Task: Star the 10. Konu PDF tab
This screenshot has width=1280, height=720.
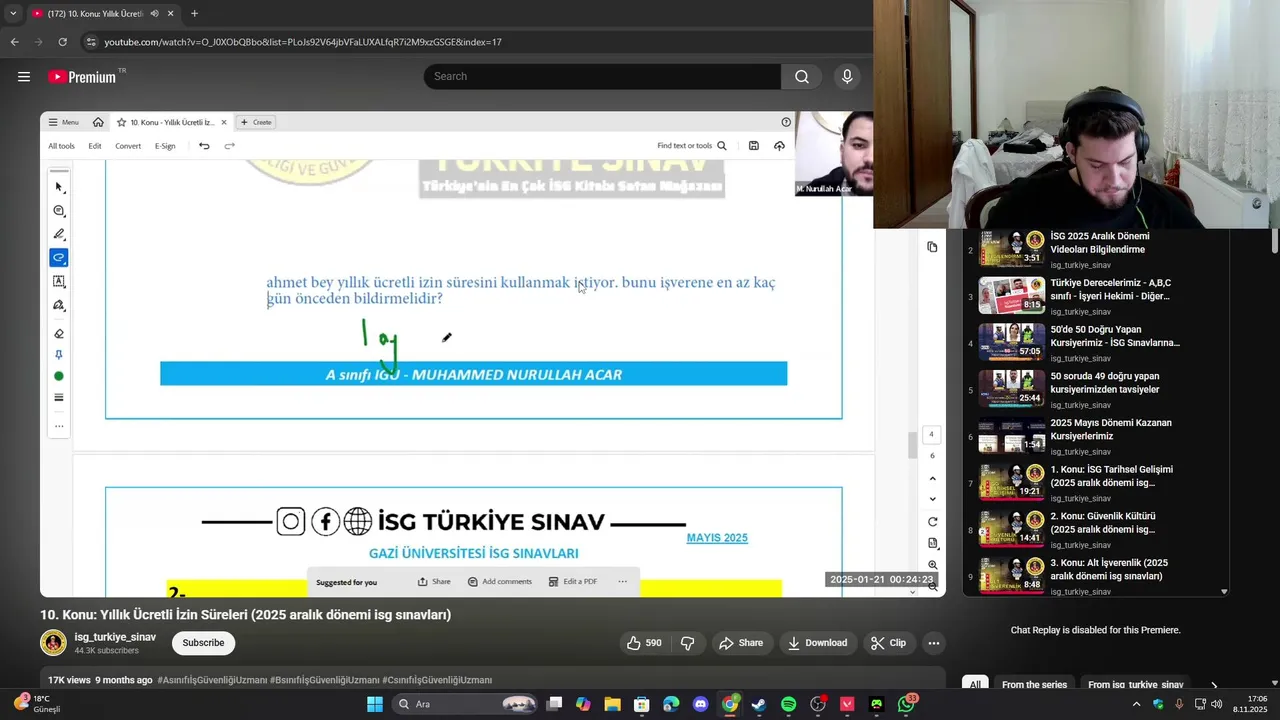Action: (121, 122)
